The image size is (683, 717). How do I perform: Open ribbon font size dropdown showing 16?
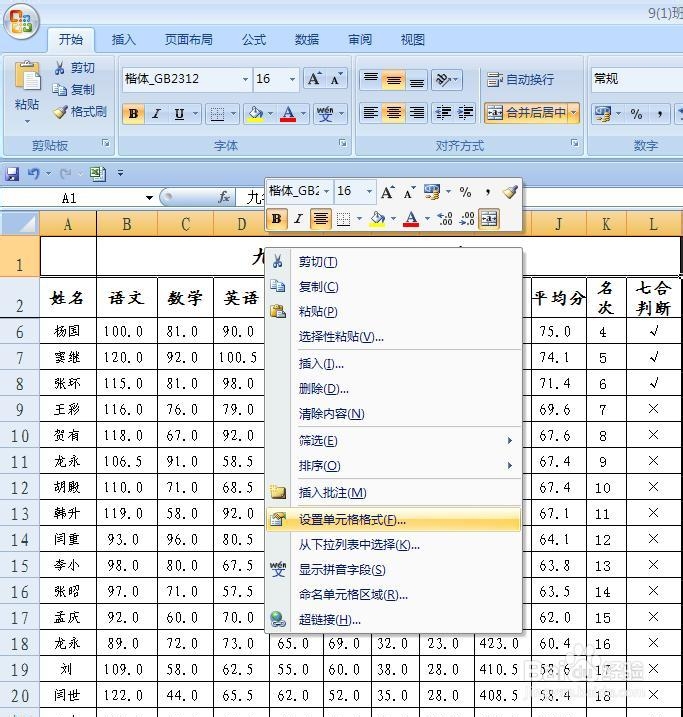[x=292, y=79]
